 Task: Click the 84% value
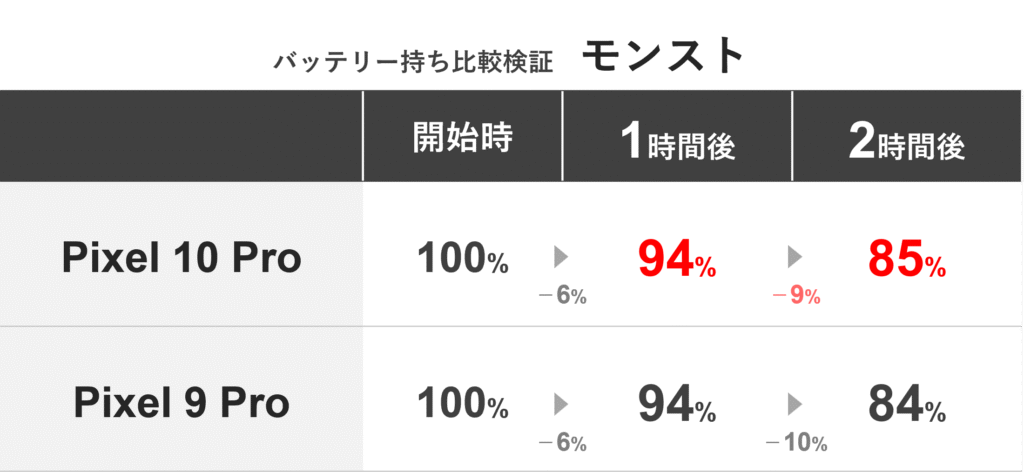[x=906, y=404]
